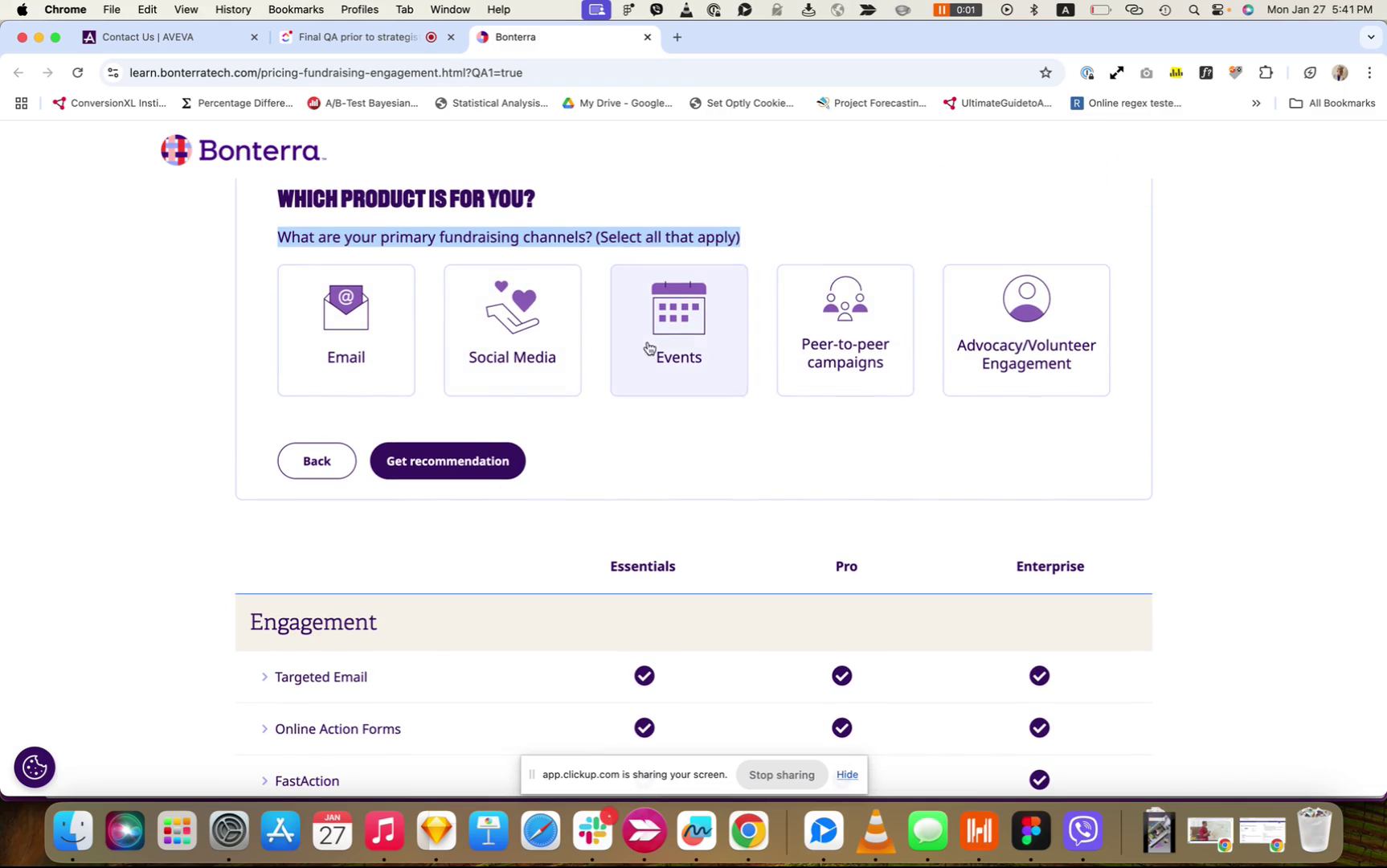Viewport: 1387px width, 868px height.
Task: Switch to the Final QA prior tab
Action: point(358,37)
